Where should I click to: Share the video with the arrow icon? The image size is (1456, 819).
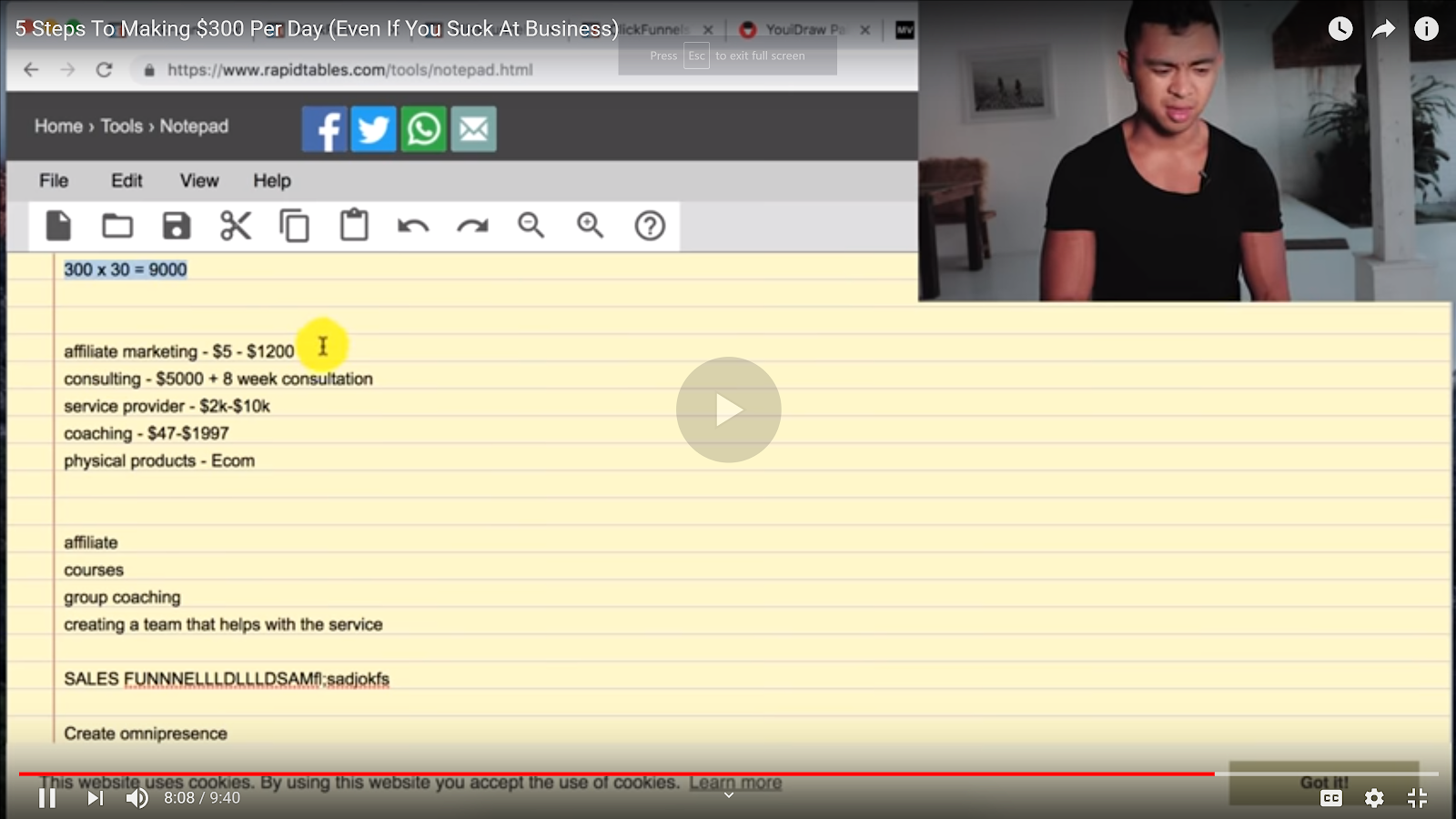point(1383,29)
